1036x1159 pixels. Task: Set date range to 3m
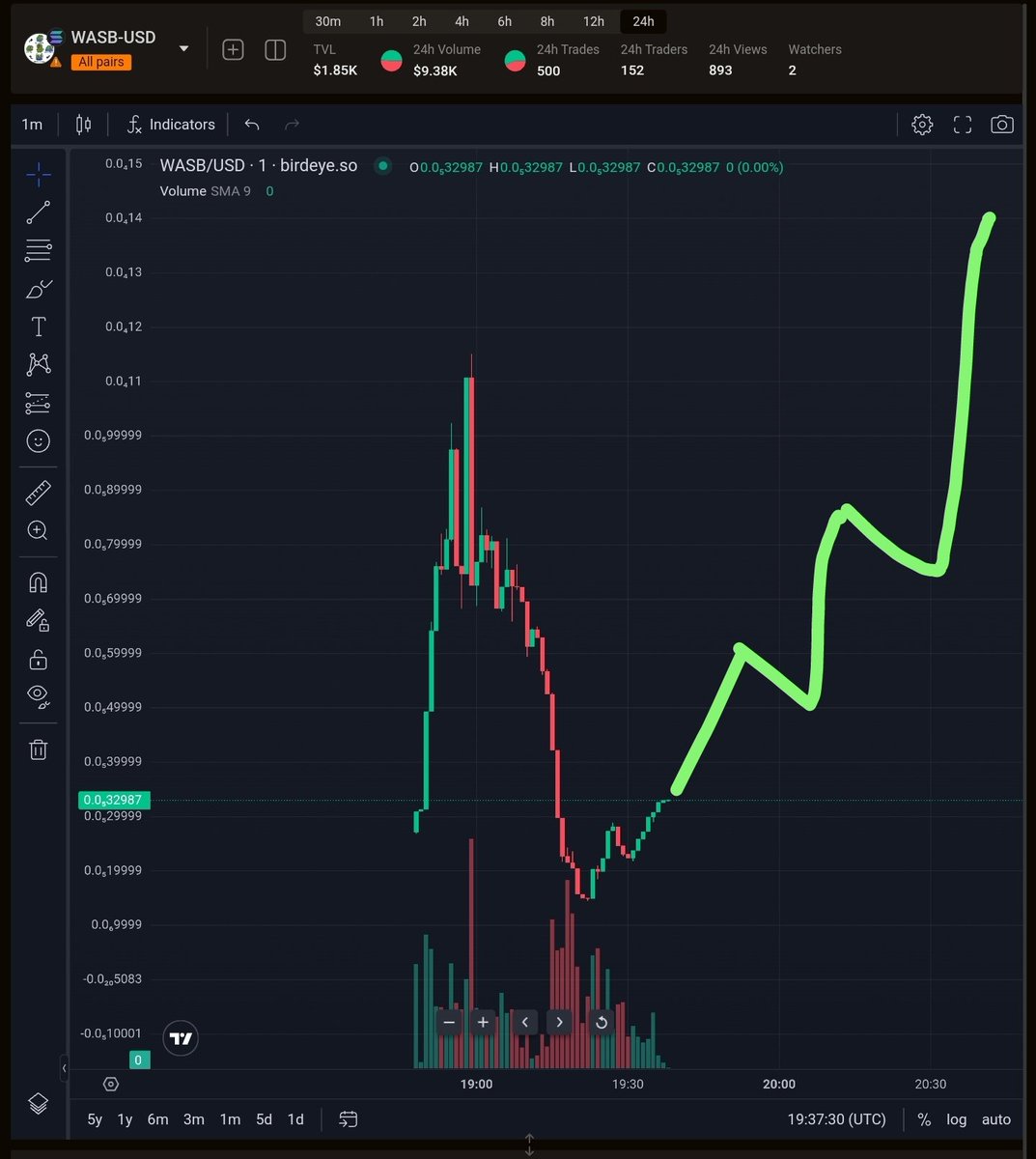pyautogui.click(x=194, y=1119)
